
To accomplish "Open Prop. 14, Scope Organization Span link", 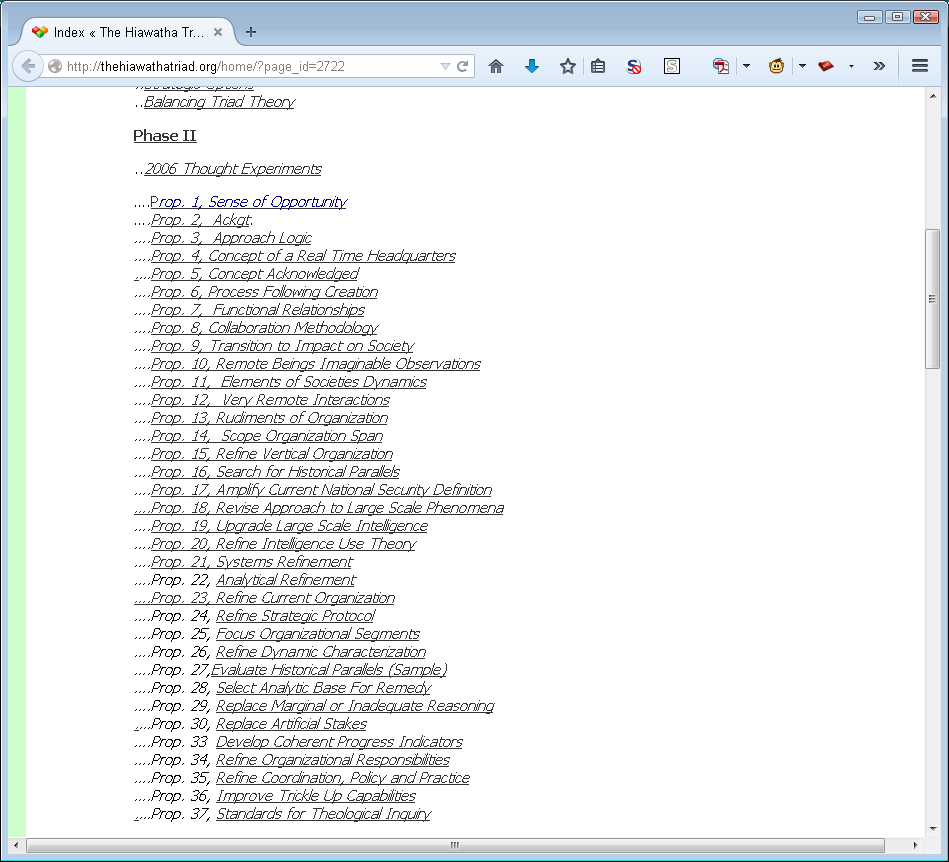I will pyautogui.click(x=267, y=436).
